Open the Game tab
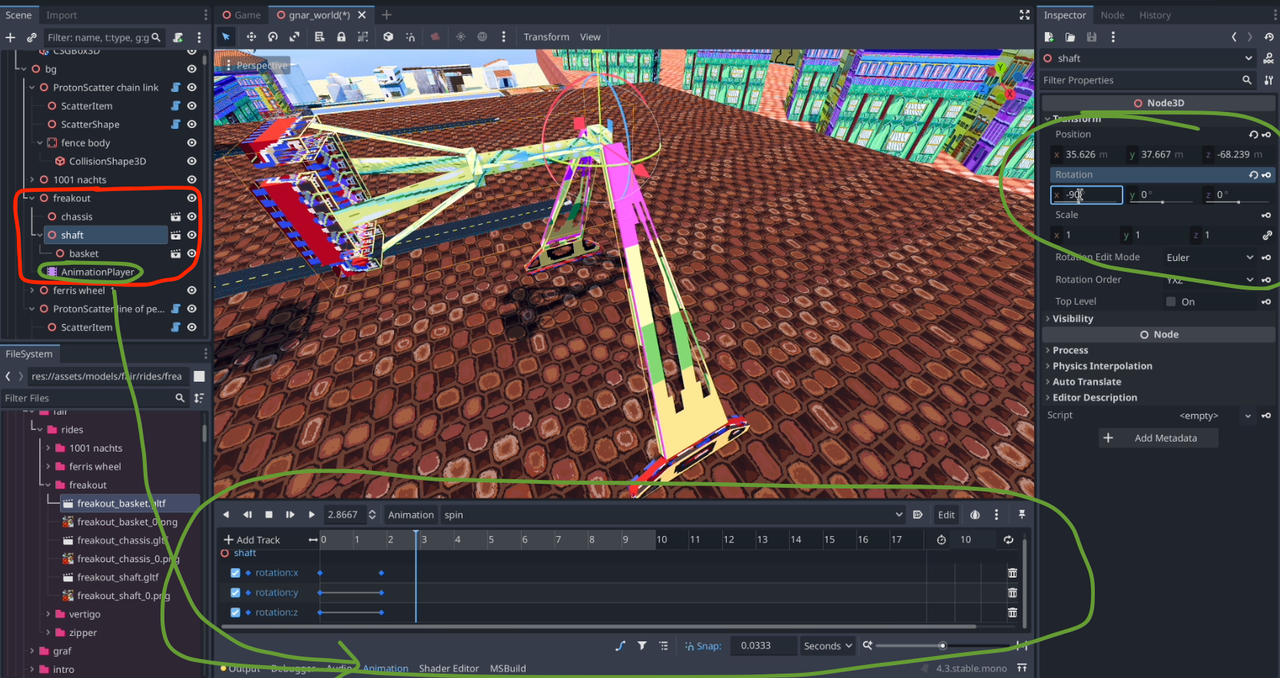Viewport: 1280px width, 678px height. (x=241, y=15)
